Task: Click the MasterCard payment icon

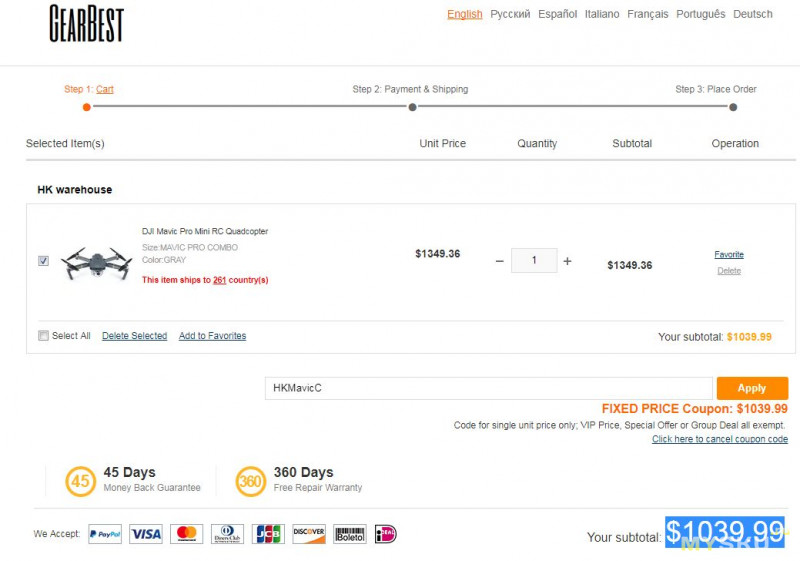Action: point(187,534)
